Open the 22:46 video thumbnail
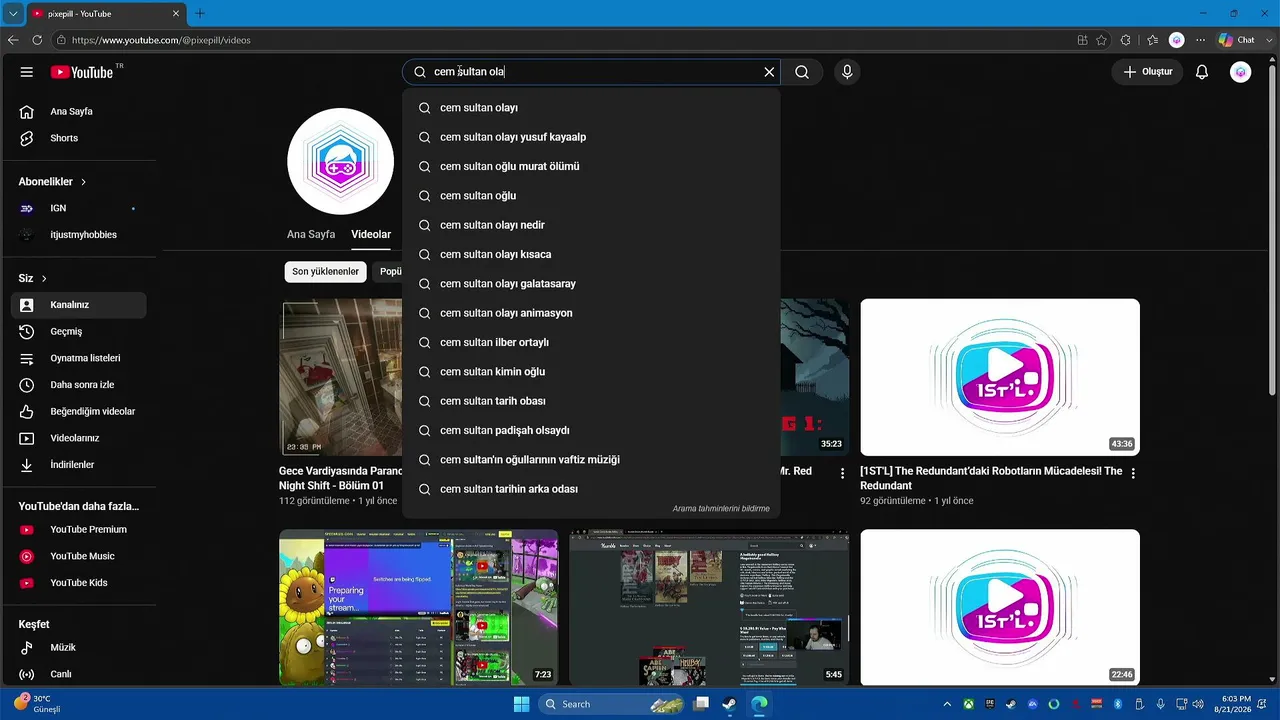Image resolution: width=1280 pixels, height=720 pixels. [1000, 607]
